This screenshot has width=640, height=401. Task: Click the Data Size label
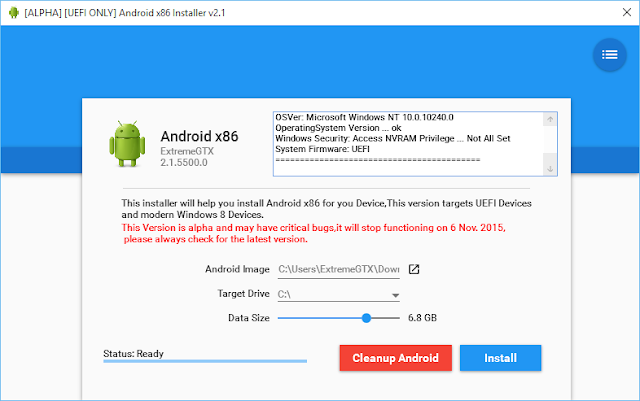coord(249,318)
